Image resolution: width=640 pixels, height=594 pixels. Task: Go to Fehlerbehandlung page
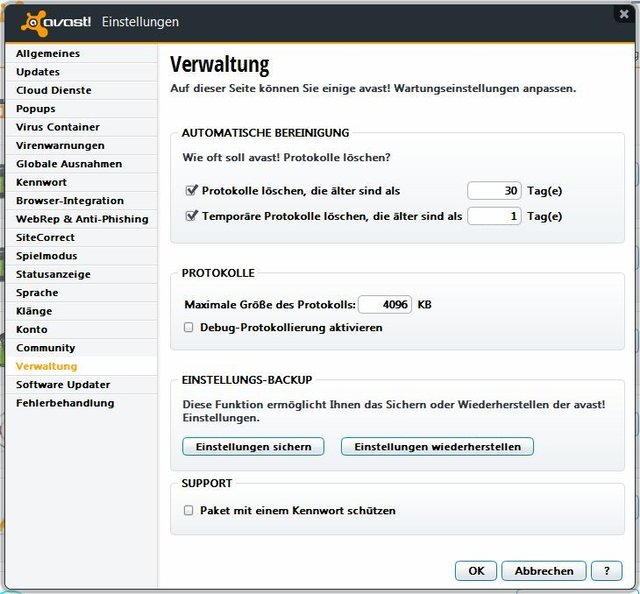[x=82, y=403]
